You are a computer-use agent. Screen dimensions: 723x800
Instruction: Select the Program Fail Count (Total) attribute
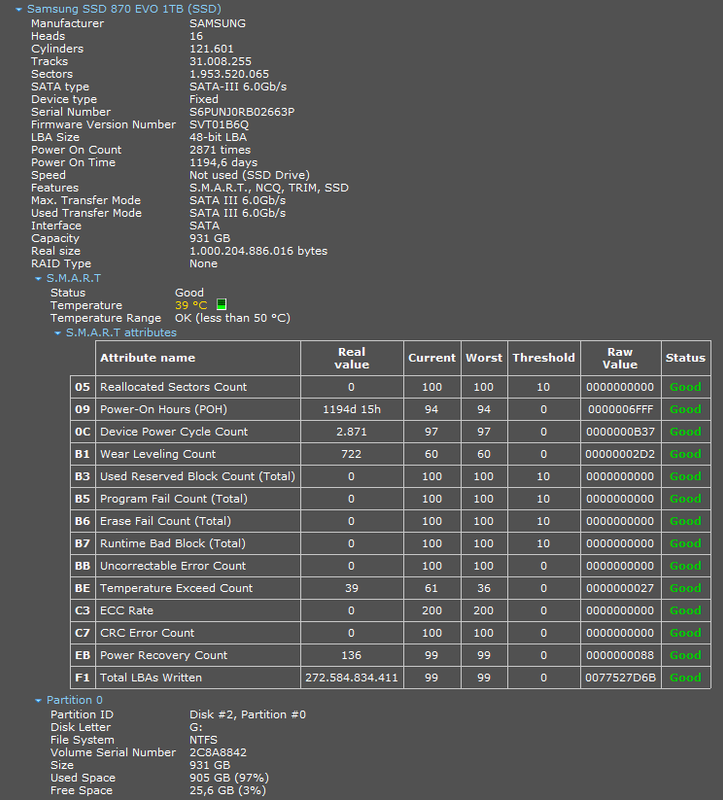(173, 499)
